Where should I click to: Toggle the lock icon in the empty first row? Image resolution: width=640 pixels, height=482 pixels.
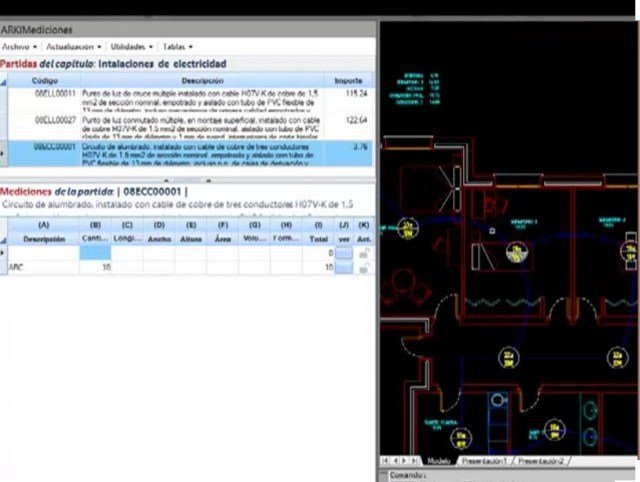coord(364,253)
